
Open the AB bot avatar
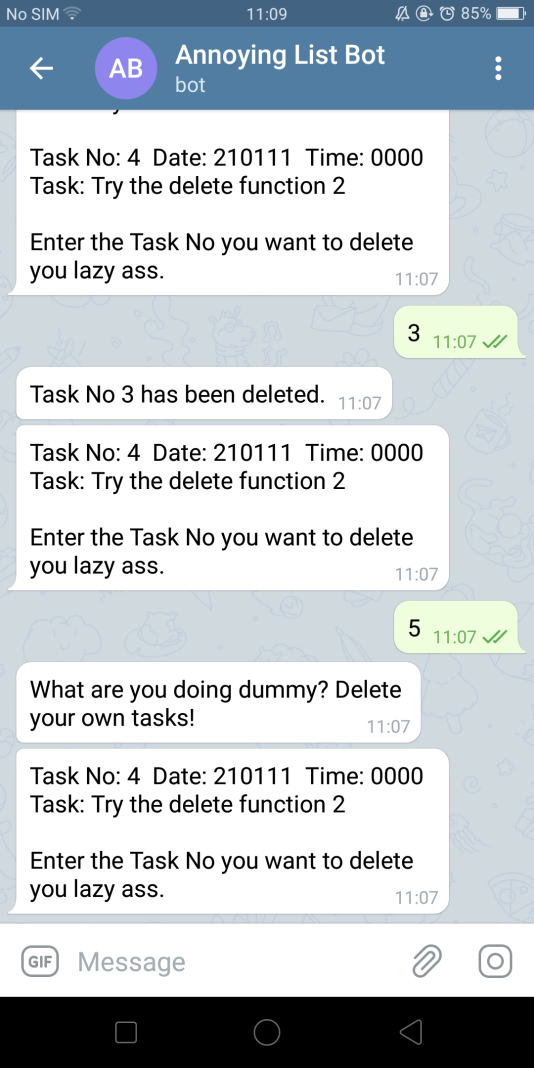pyautogui.click(x=126, y=69)
